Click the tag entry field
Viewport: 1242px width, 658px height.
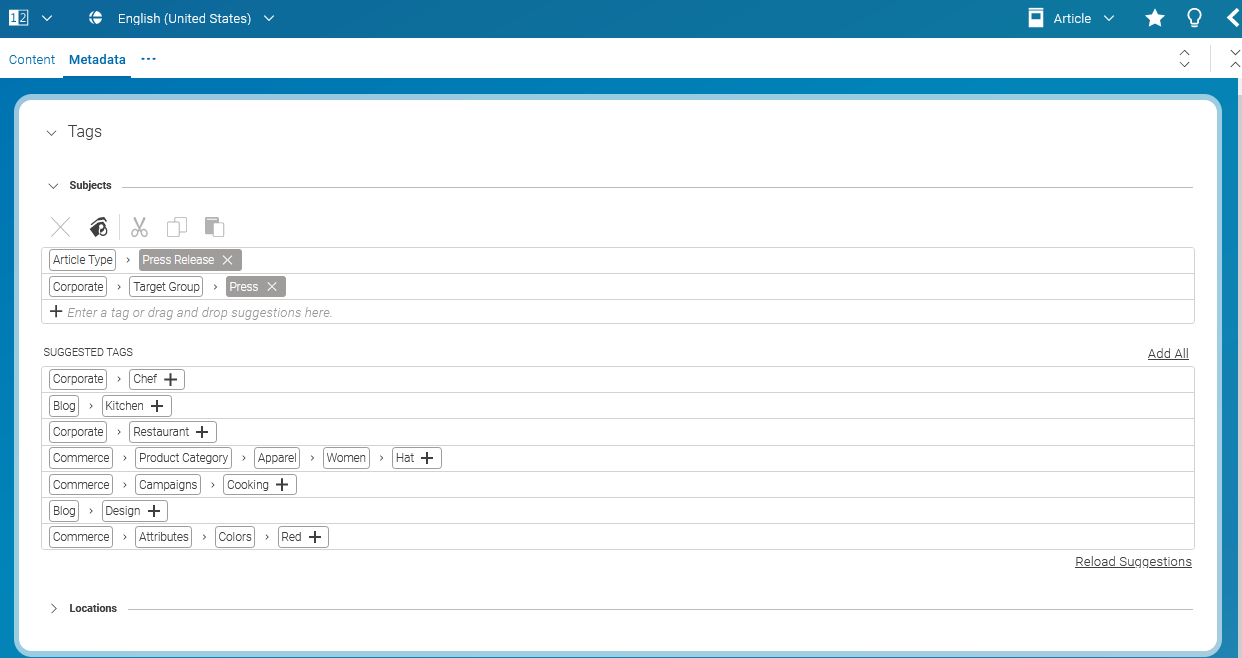point(300,311)
